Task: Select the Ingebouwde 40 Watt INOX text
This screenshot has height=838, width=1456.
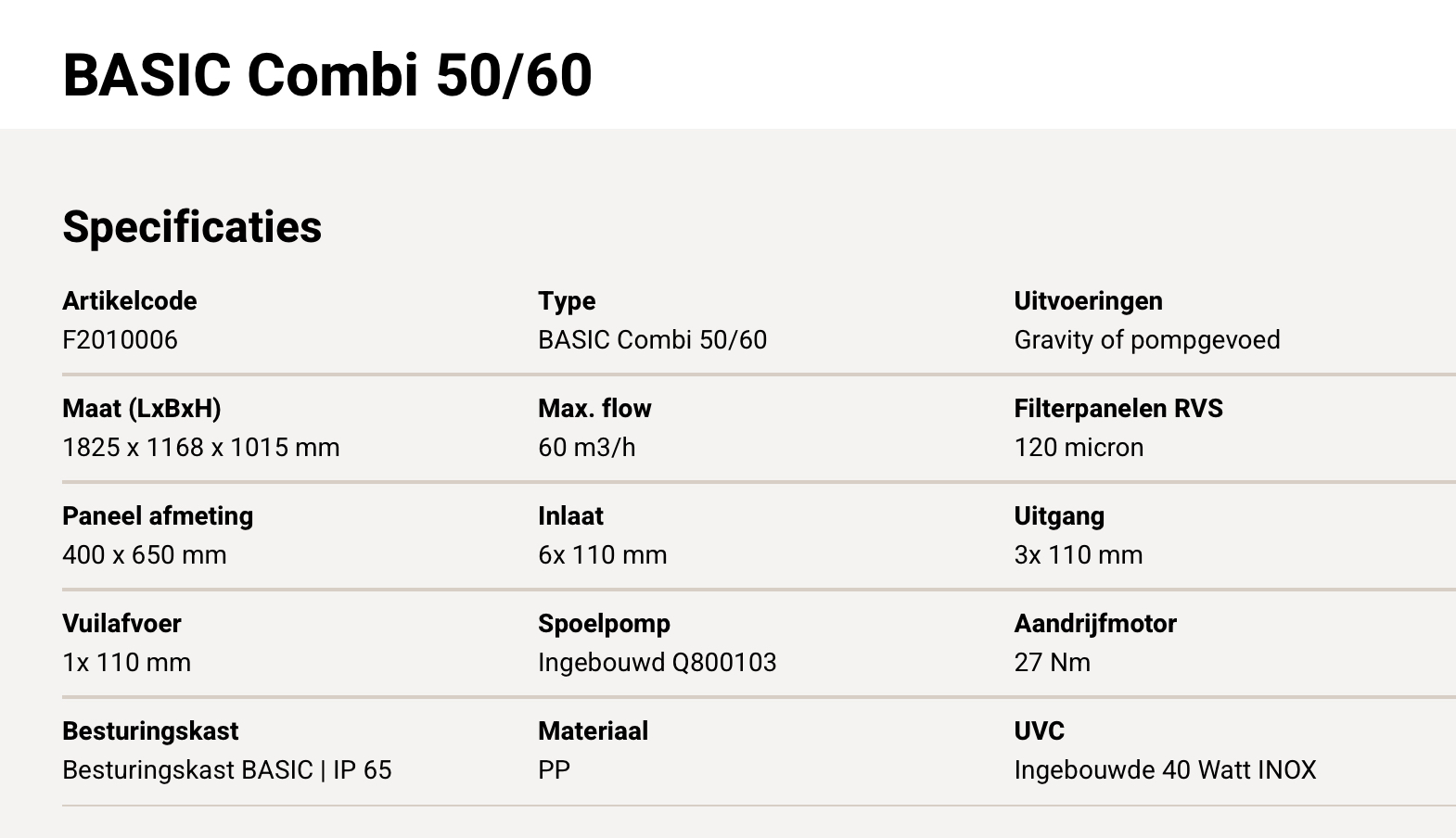Action: coord(1165,770)
